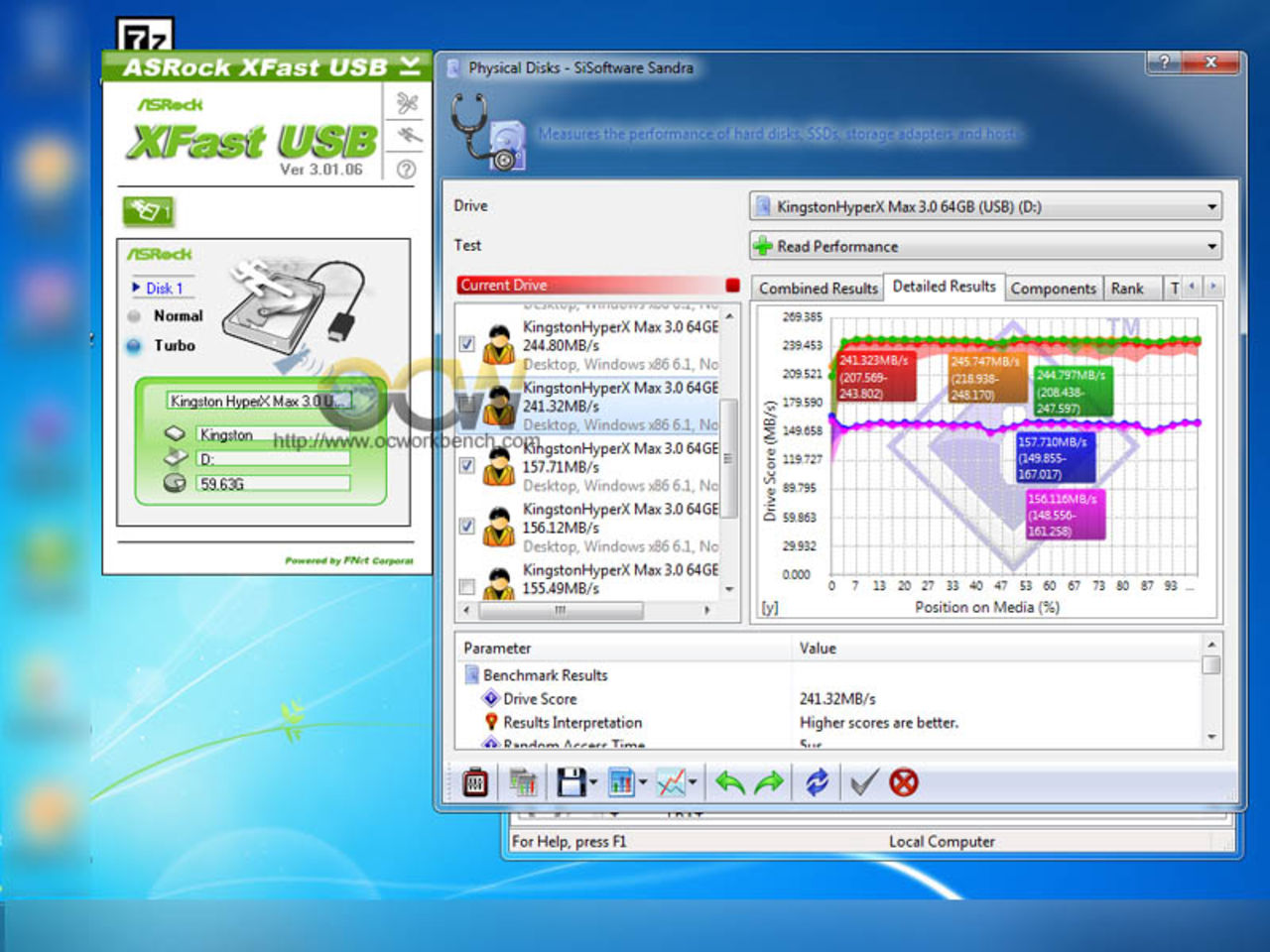Viewport: 1270px width, 952px height.
Task: Check the 155.49MB/s Kingston result checkbox
Action: [x=467, y=587]
